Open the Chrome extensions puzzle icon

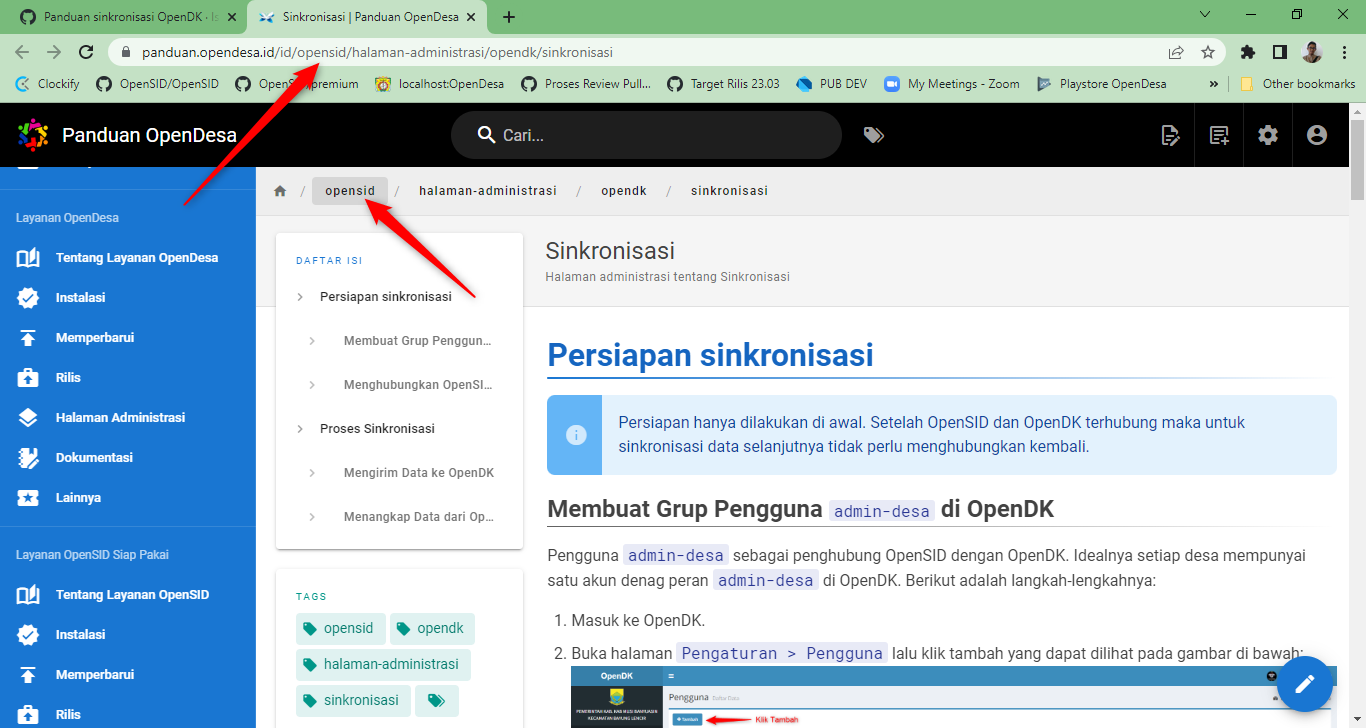pos(1249,51)
